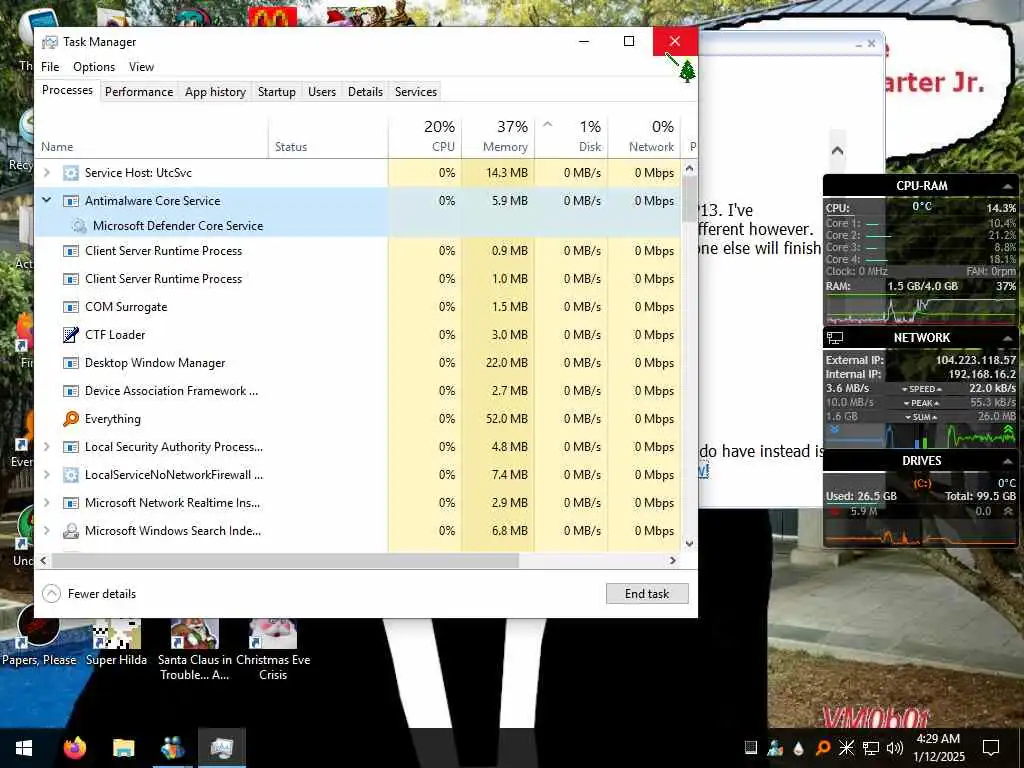The image size is (1024, 768).
Task: Click the vertical scrollbar down arrow
Action: click(689, 543)
